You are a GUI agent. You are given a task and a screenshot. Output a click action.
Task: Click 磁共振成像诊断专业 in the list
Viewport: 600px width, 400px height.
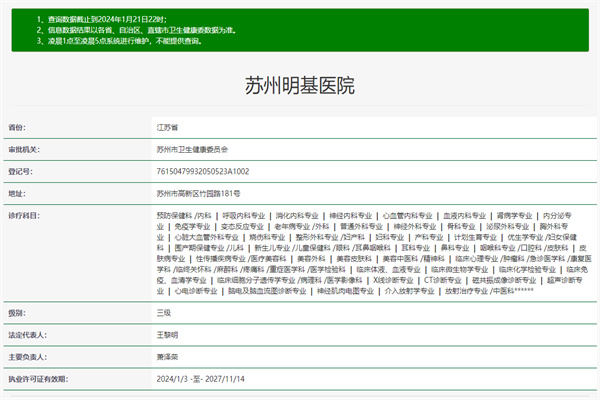(x=504, y=280)
